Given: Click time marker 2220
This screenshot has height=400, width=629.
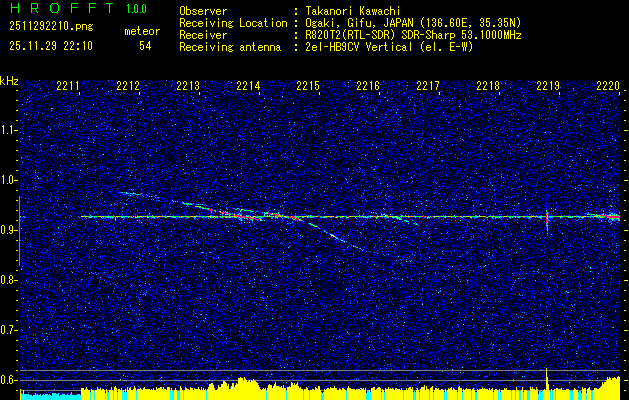Looking at the screenshot, I should click(608, 85).
